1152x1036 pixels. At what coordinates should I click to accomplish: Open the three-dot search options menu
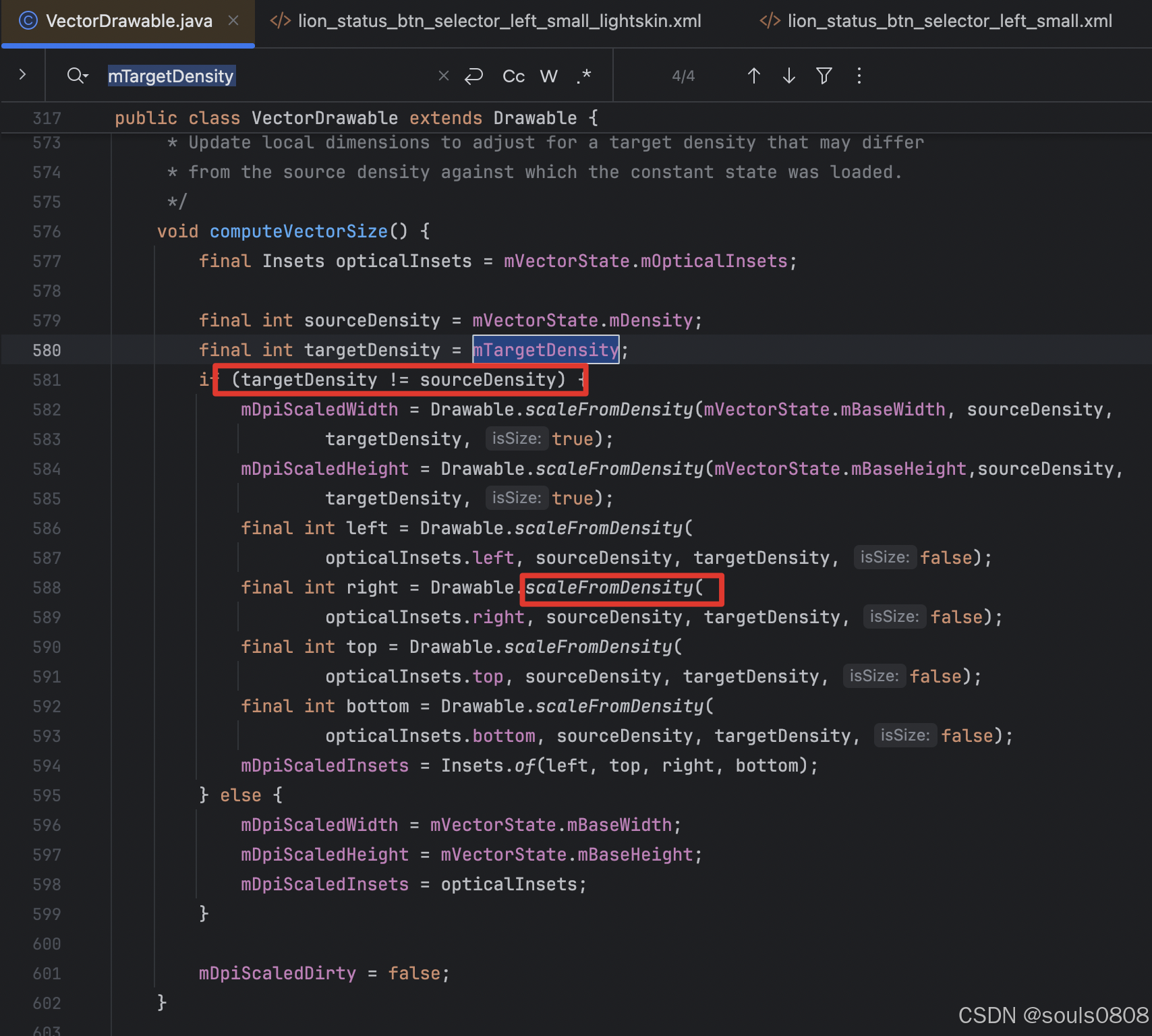click(859, 76)
